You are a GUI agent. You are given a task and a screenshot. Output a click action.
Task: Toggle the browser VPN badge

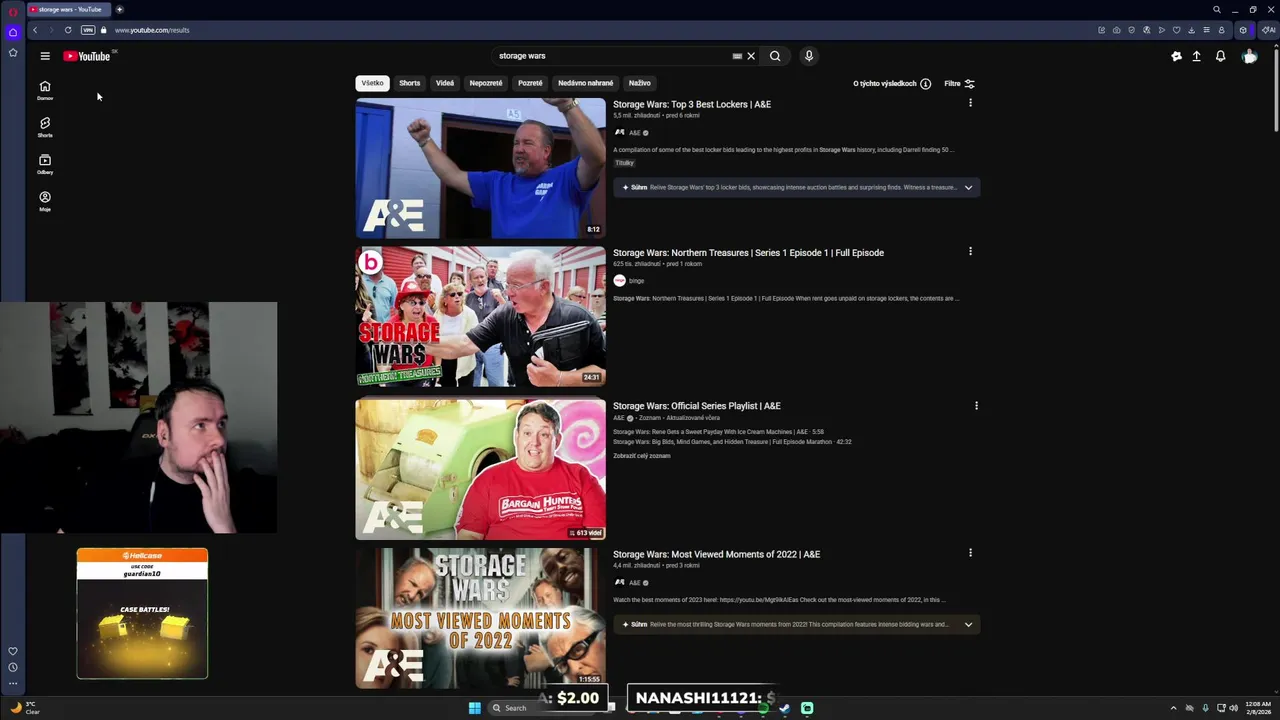pyautogui.click(x=88, y=30)
